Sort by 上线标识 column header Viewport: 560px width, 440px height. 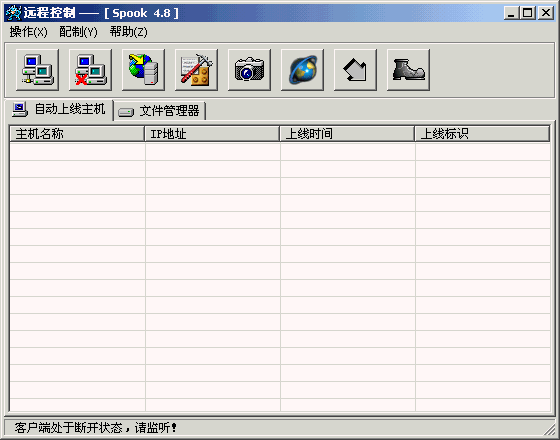[482, 134]
